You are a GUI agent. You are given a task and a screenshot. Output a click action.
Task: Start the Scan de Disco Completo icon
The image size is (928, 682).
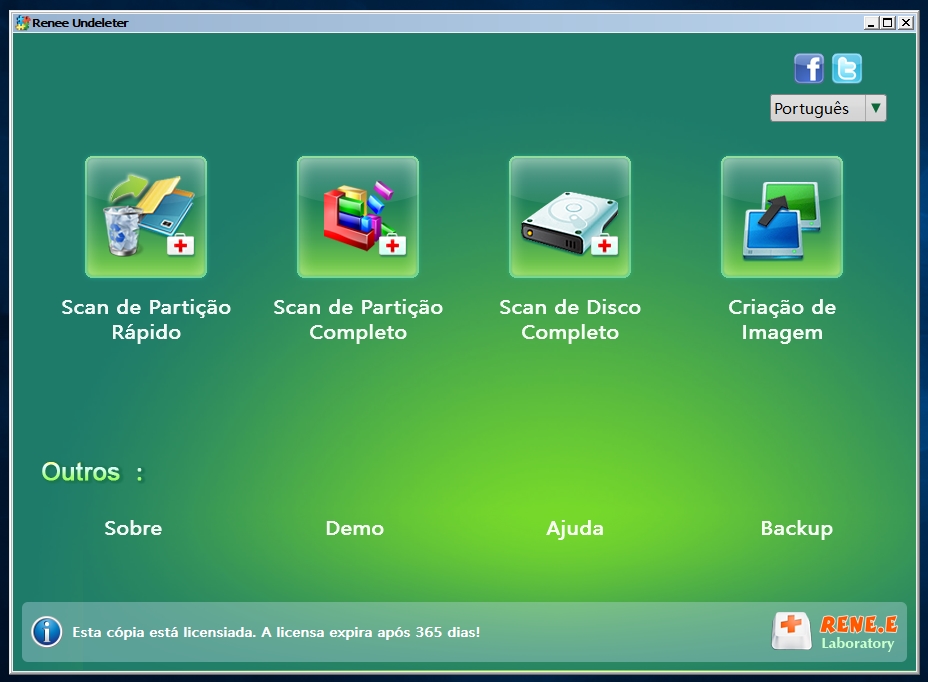pyautogui.click(x=569, y=217)
